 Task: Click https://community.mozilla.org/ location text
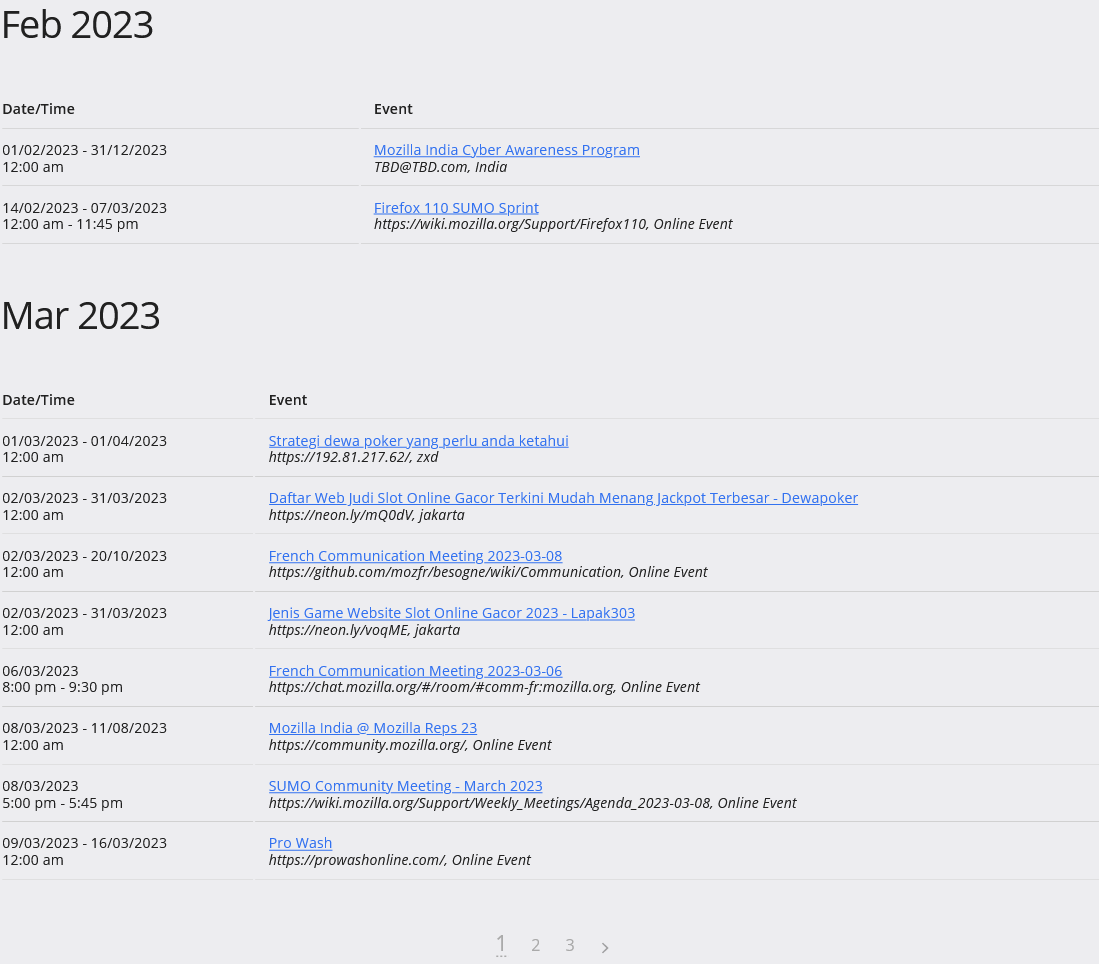tap(410, 745)
